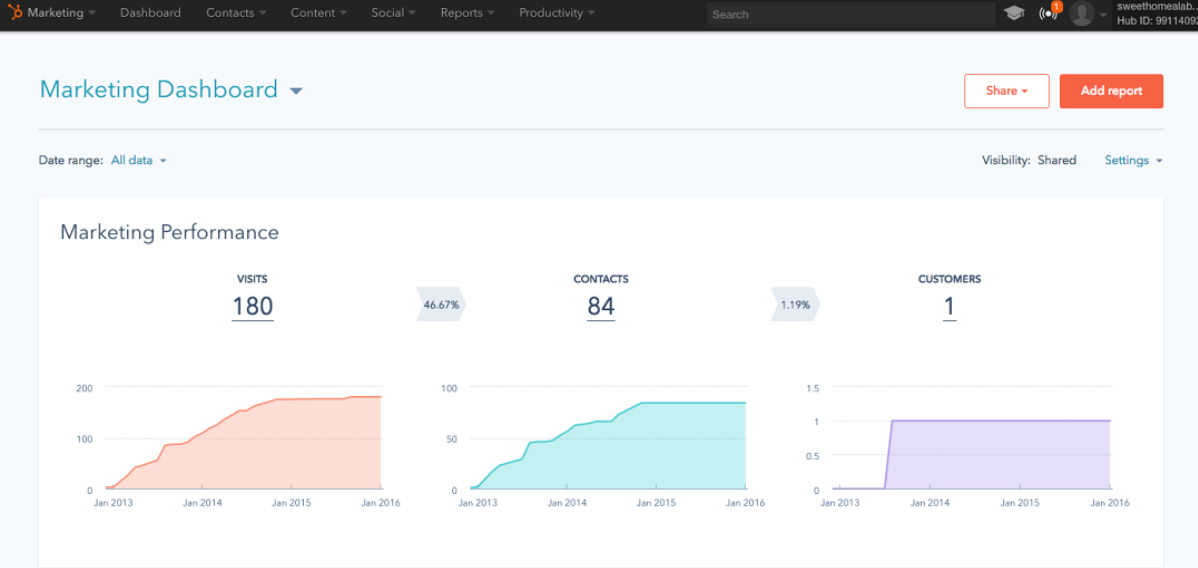This screenshot has width=1198, height=568.
Task: Click the HubSpot sprocket logo icon
Action: 16,13
